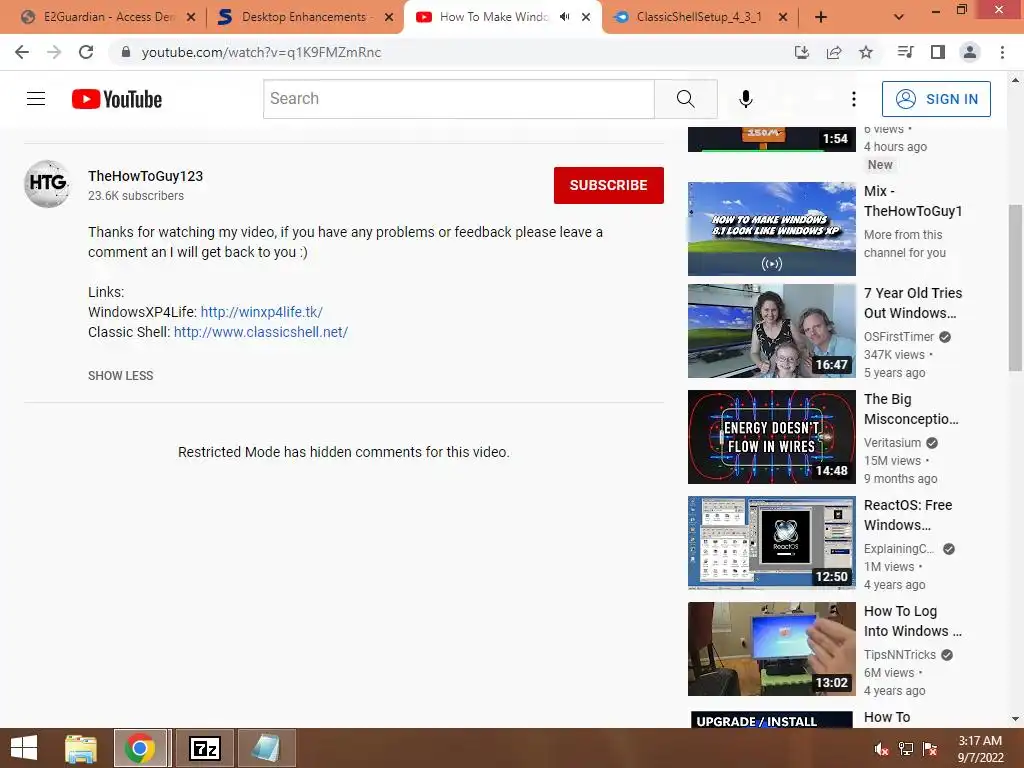Open the 7 Year Old Tries Out Windows thumbnail
Image resolution: width=1024 pixels, height=768 pixels.
point(771,331)
